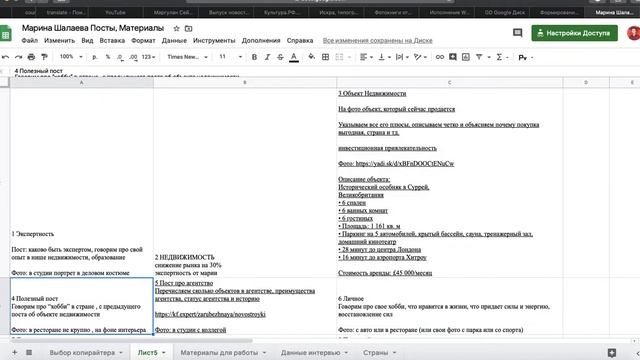Open the 123 number format dropdown
The height and width of the screenshot is (360, 640).
click(149, 57)
